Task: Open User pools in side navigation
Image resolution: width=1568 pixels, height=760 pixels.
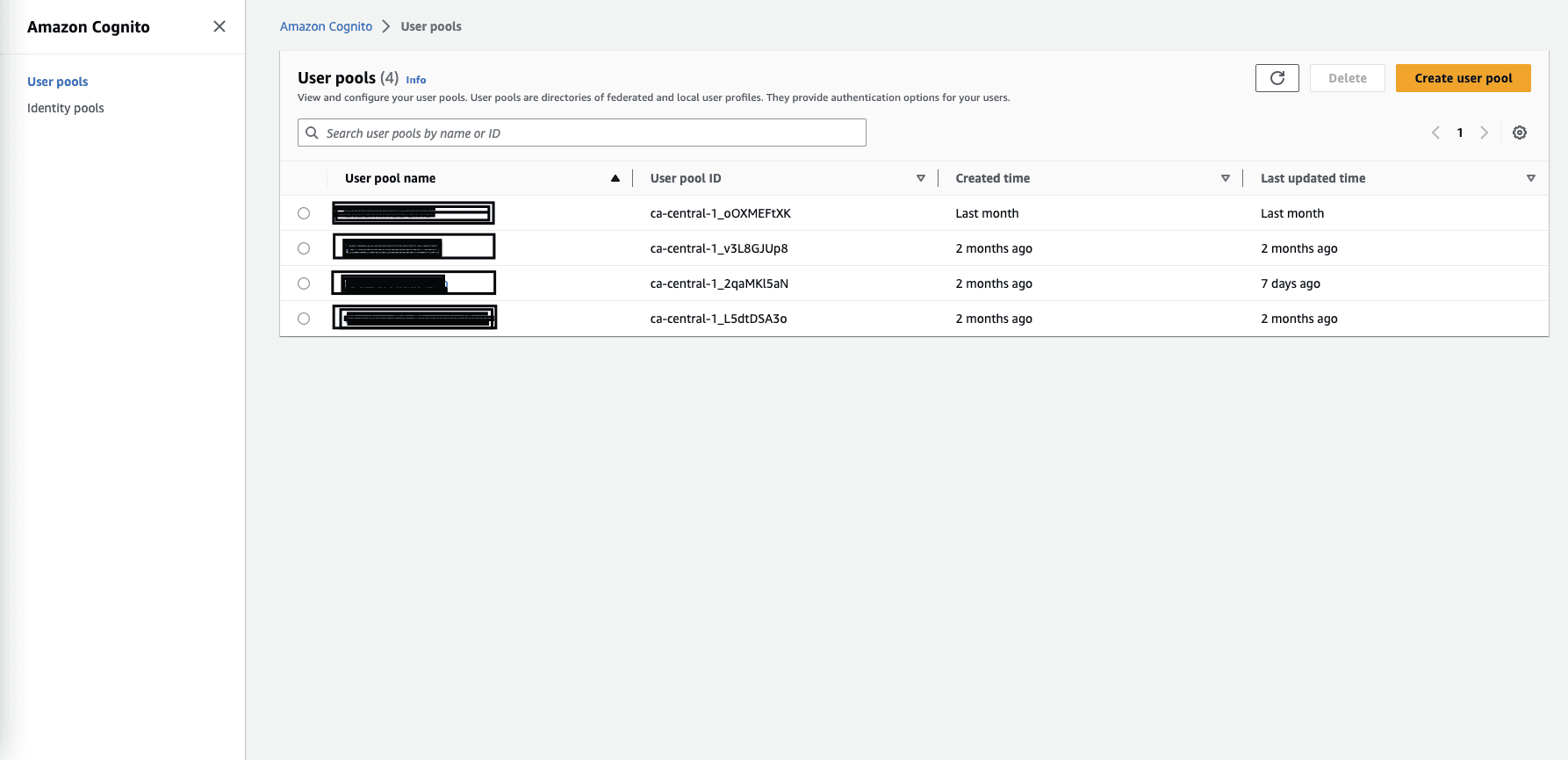Action: click(x=58, y=82)
